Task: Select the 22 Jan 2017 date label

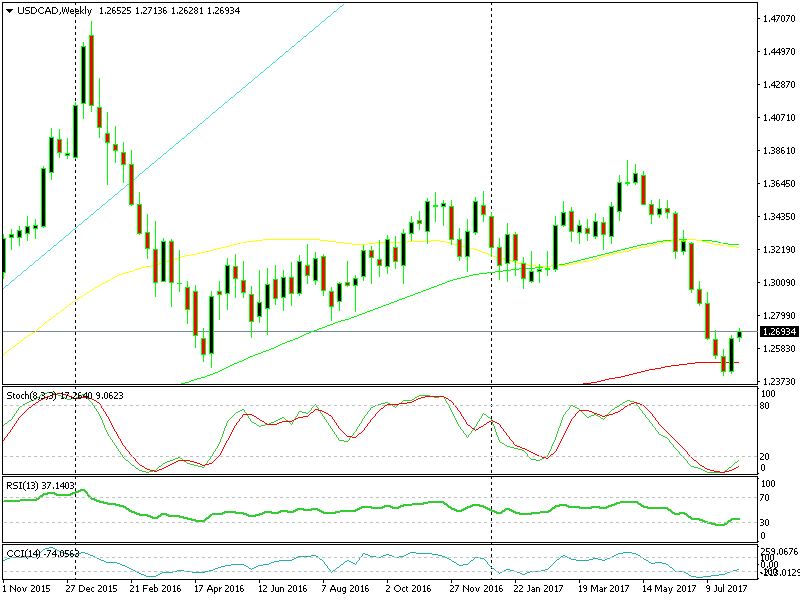Action: point(539,589)
